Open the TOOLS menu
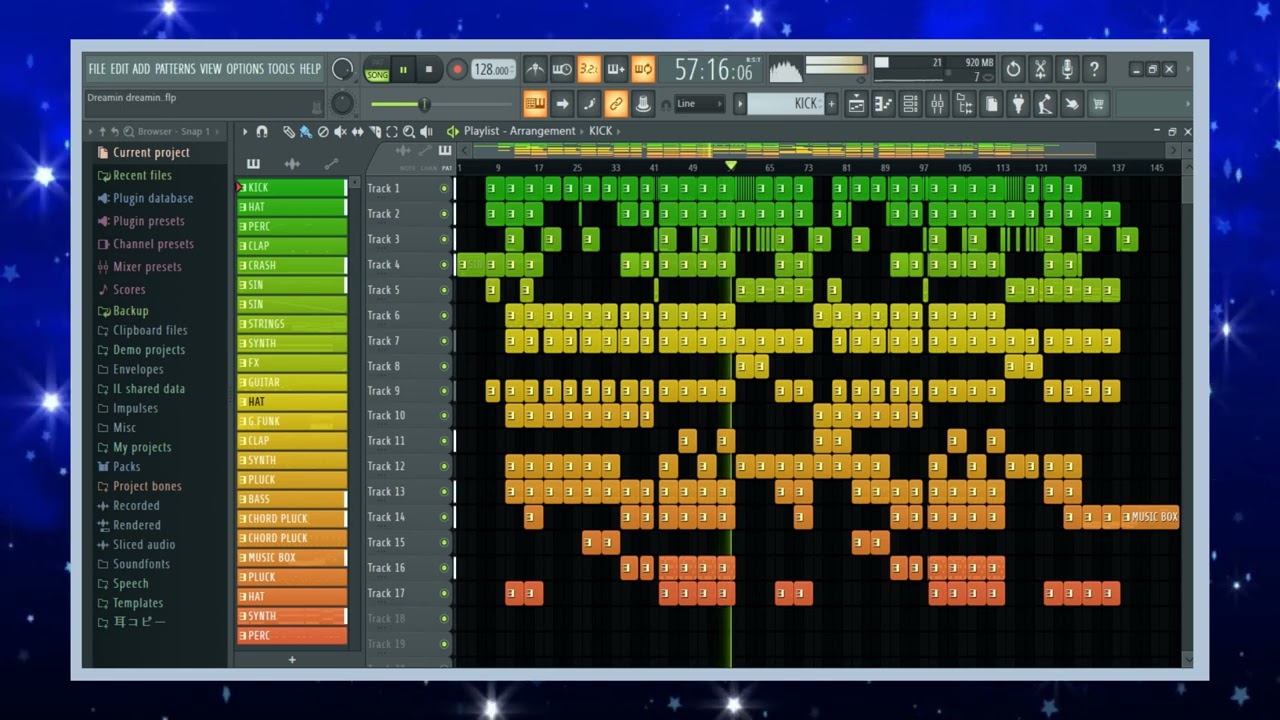Screen dimensions: 1280x720 point(281,69)
